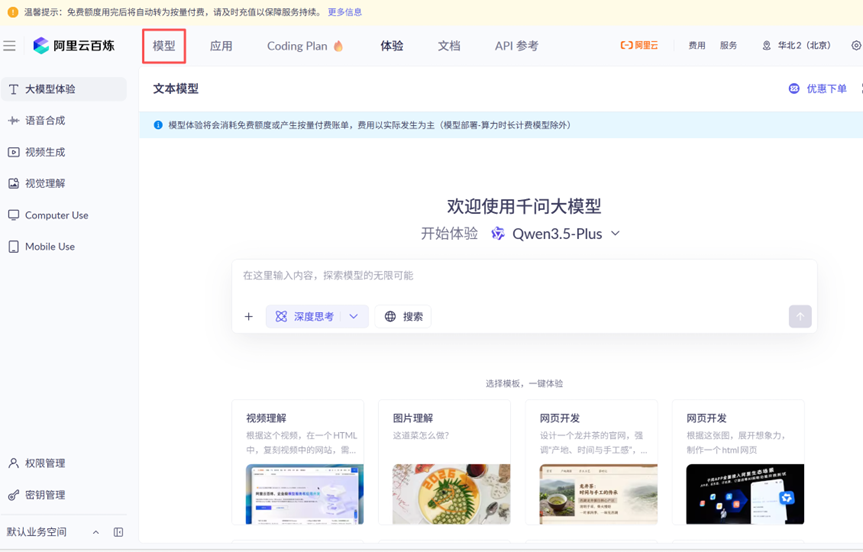Open the 服务 menu
863x552 pixels.
coord(728,46)
